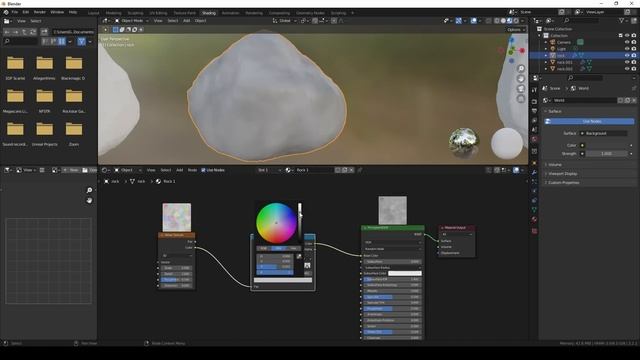Switch viewport to solid shading
This screenshot has width=640, height=360.
(x=503, y=21)
